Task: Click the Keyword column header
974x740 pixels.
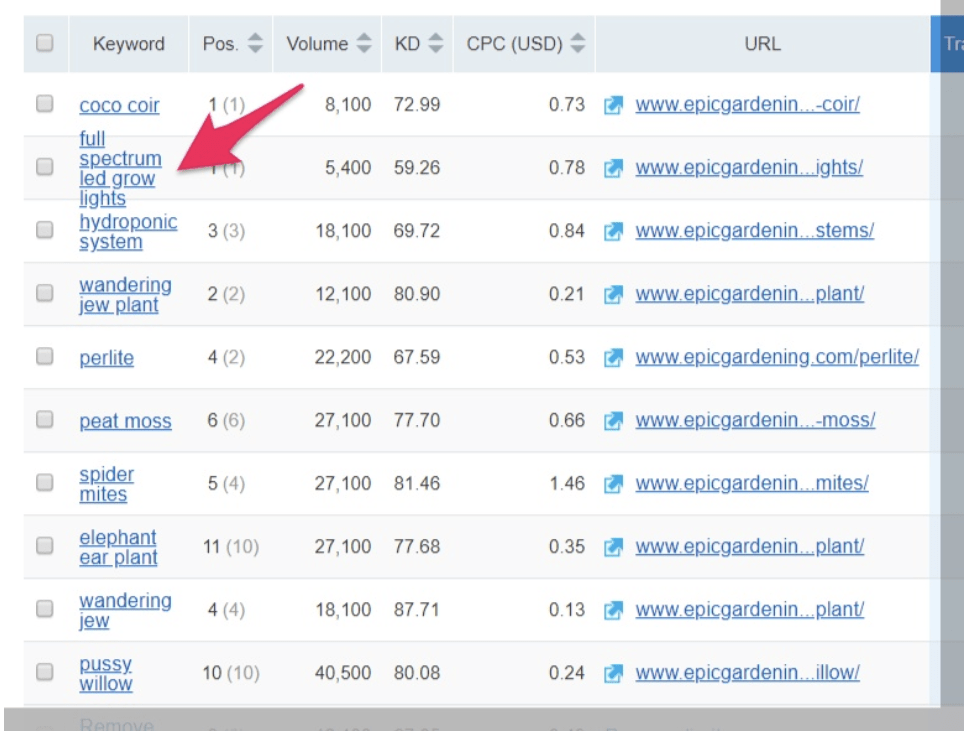Action: (128, 44)
